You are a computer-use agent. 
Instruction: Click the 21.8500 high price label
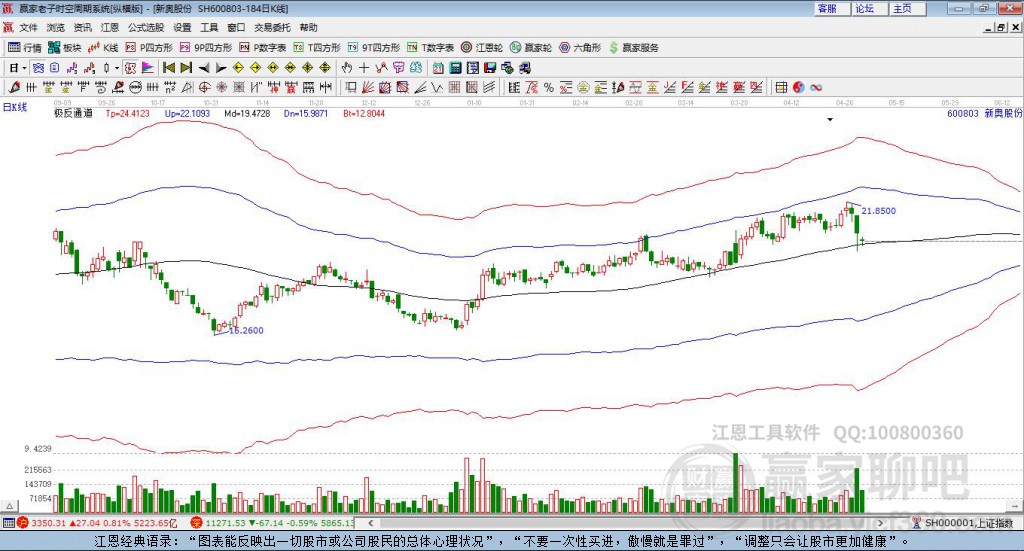878,211
